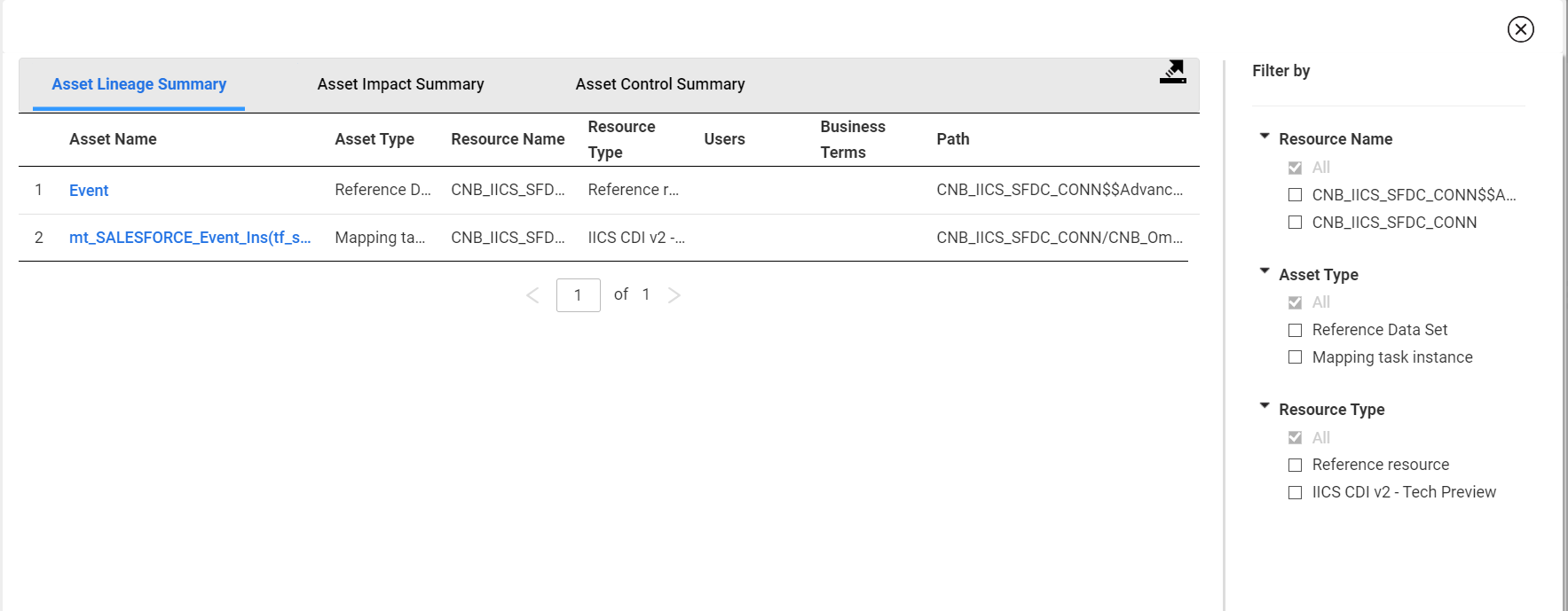Collapse the Resource Type filter section
1568x611 pixels.
pyautogui.click(x=1265, y=406)
